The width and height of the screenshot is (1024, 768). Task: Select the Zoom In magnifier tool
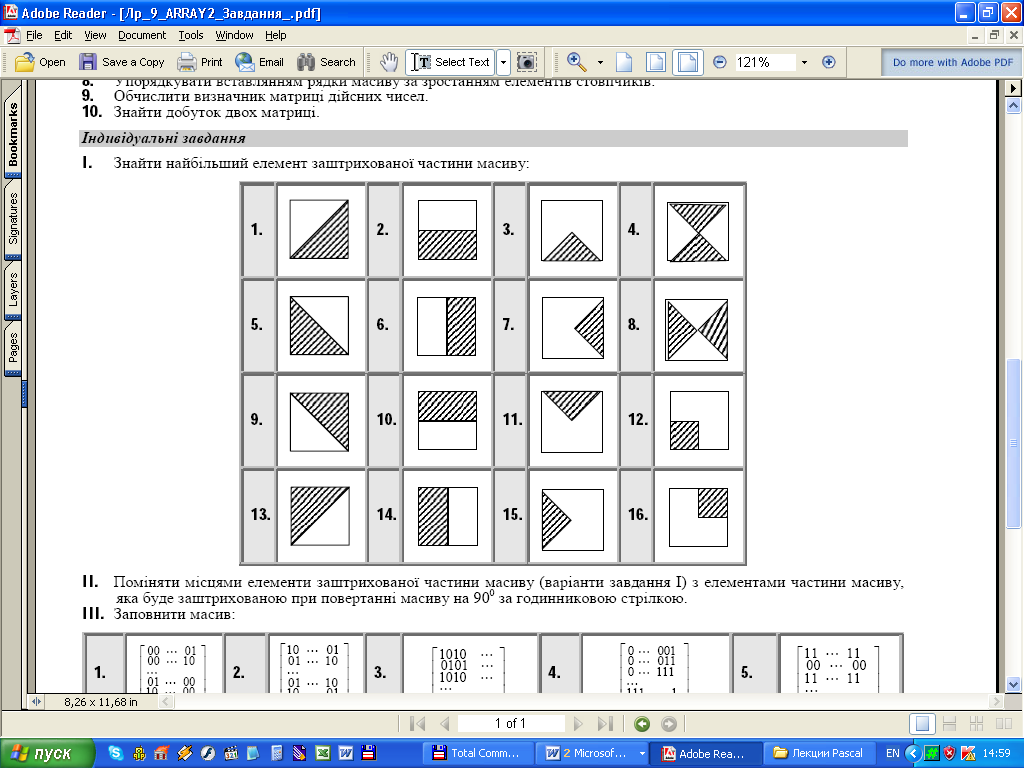(x=577, y=62)
